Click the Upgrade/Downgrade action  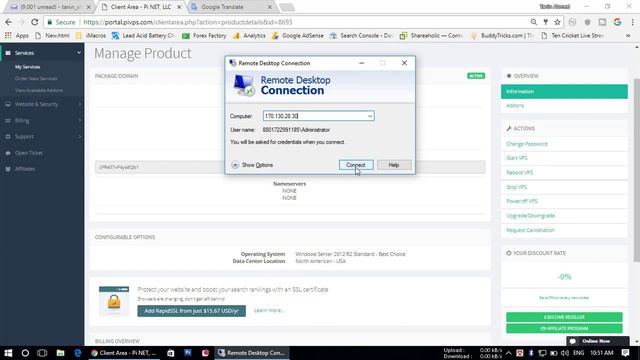(x=531, y=216)
